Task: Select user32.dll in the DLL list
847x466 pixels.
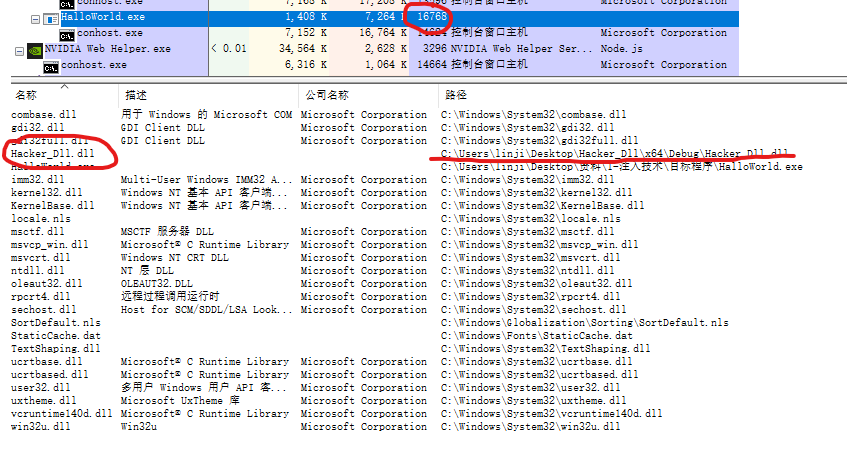Action: pyautogui.click(x=41, y=387)
